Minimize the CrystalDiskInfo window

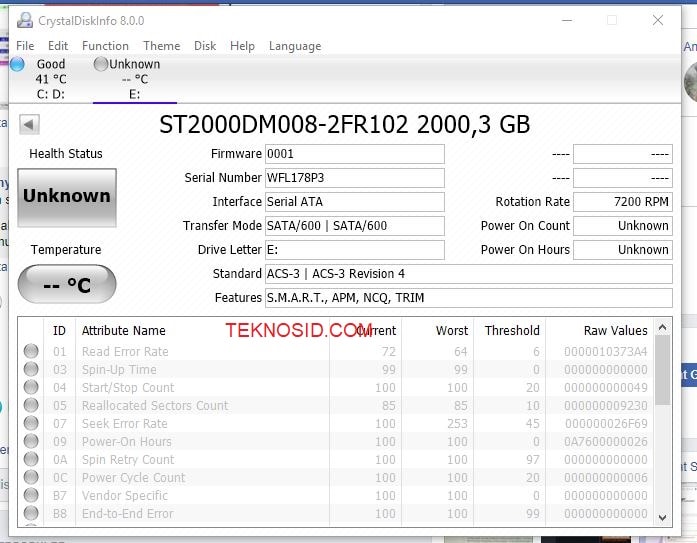point(567,20)
